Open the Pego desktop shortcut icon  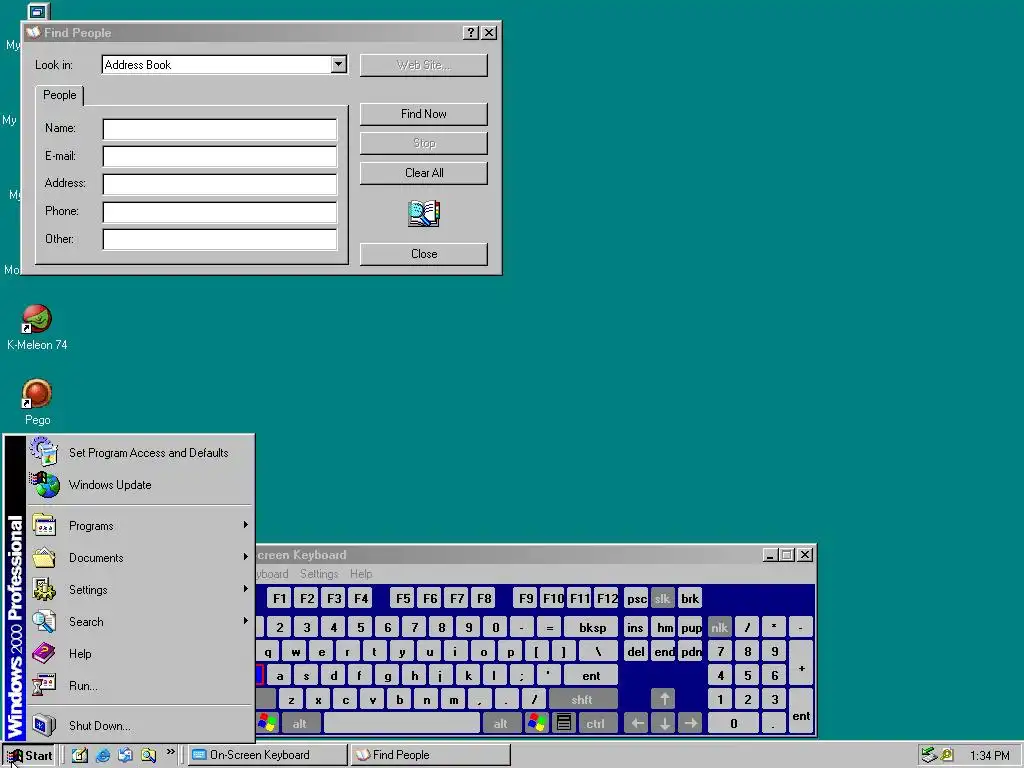(37, 394)
